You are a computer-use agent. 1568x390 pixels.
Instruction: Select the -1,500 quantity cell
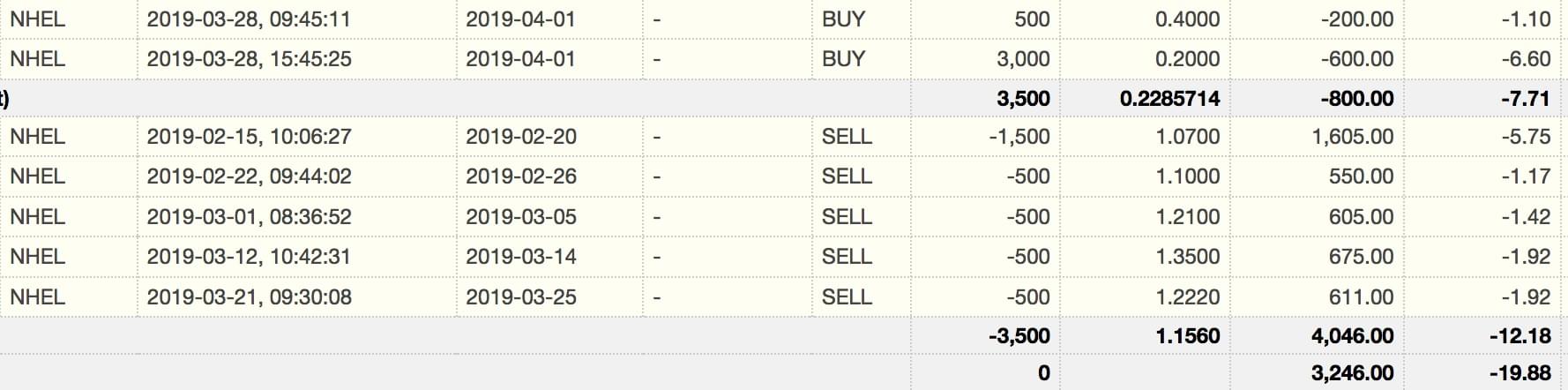(x=1018, y=137)
